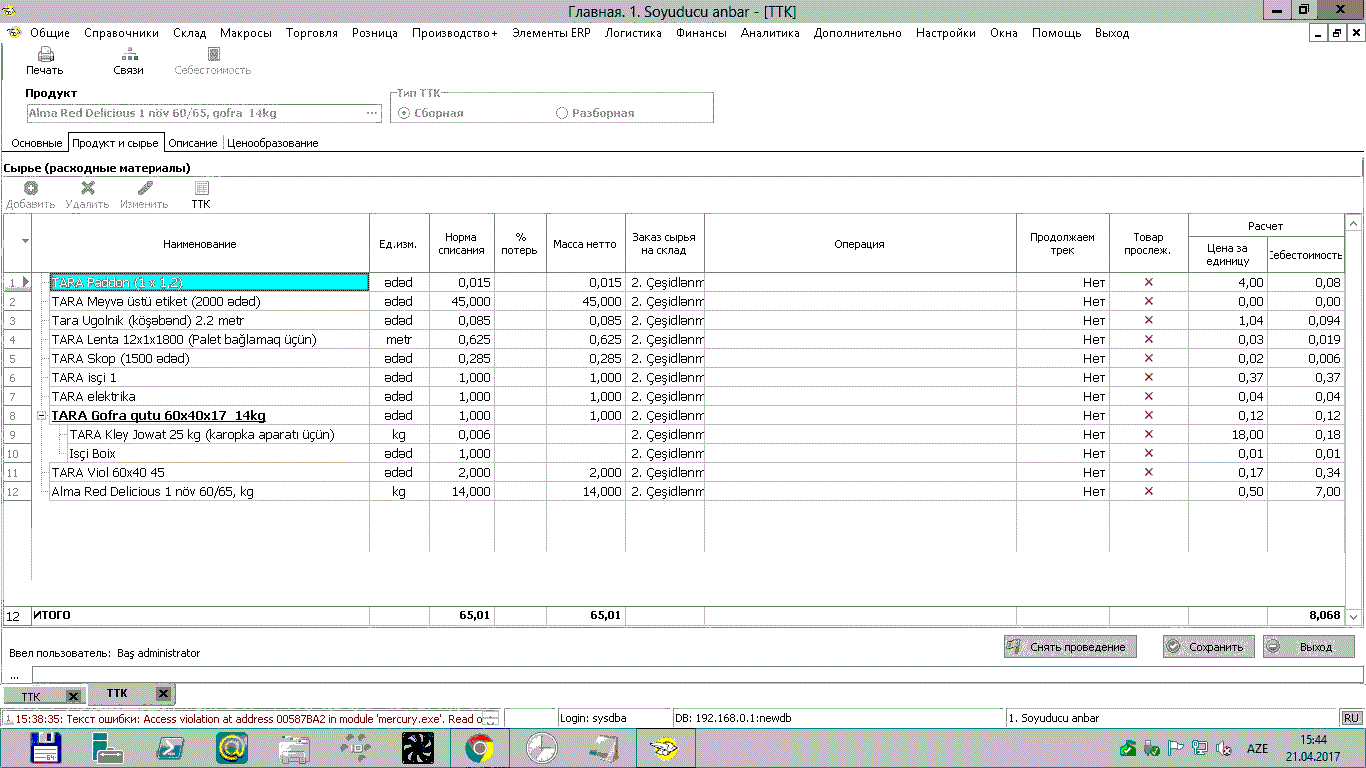Collapse the TARA Gofra qutu tree node

point(41,416)
